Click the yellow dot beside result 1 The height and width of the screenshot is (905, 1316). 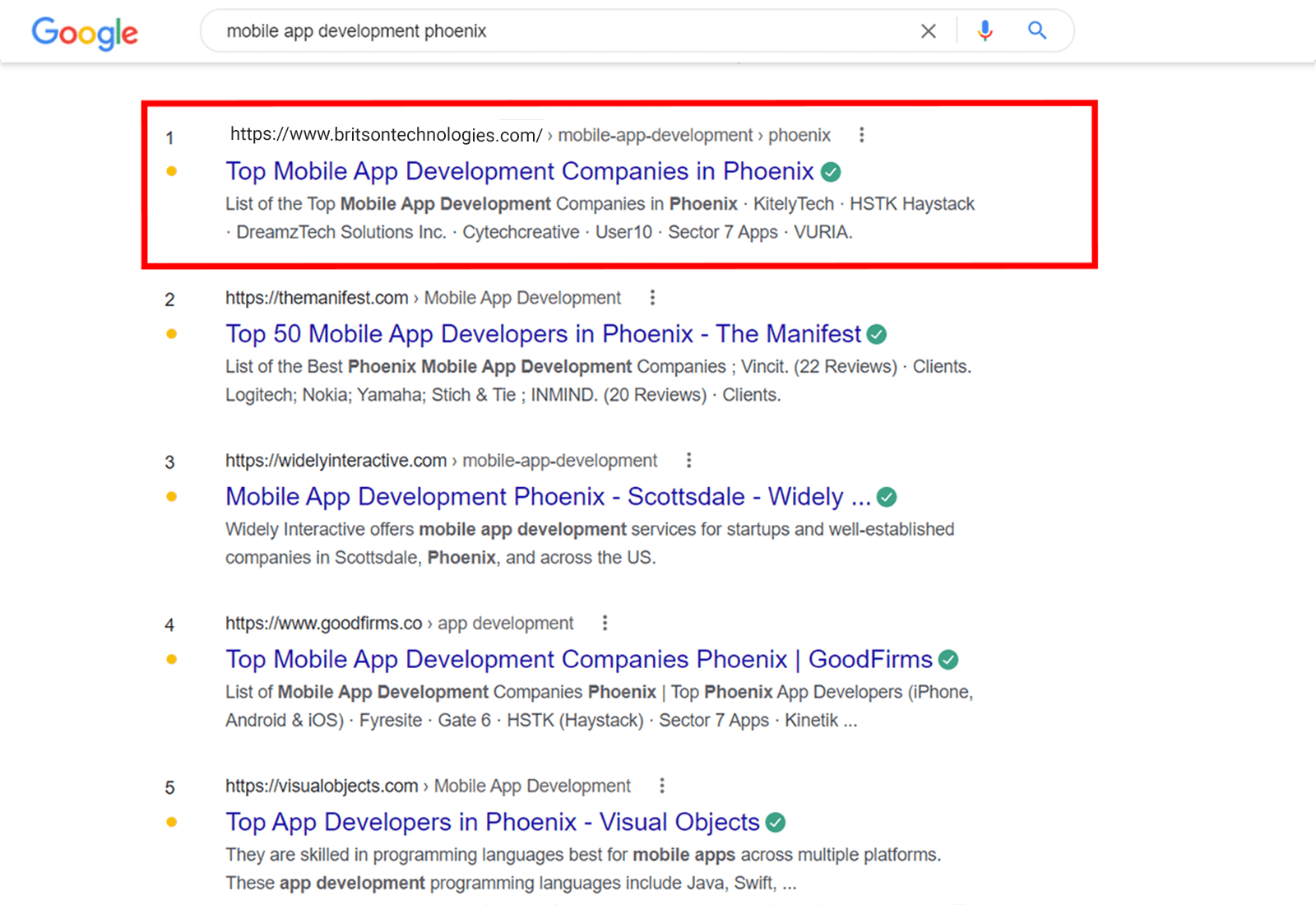click(171, 172)
